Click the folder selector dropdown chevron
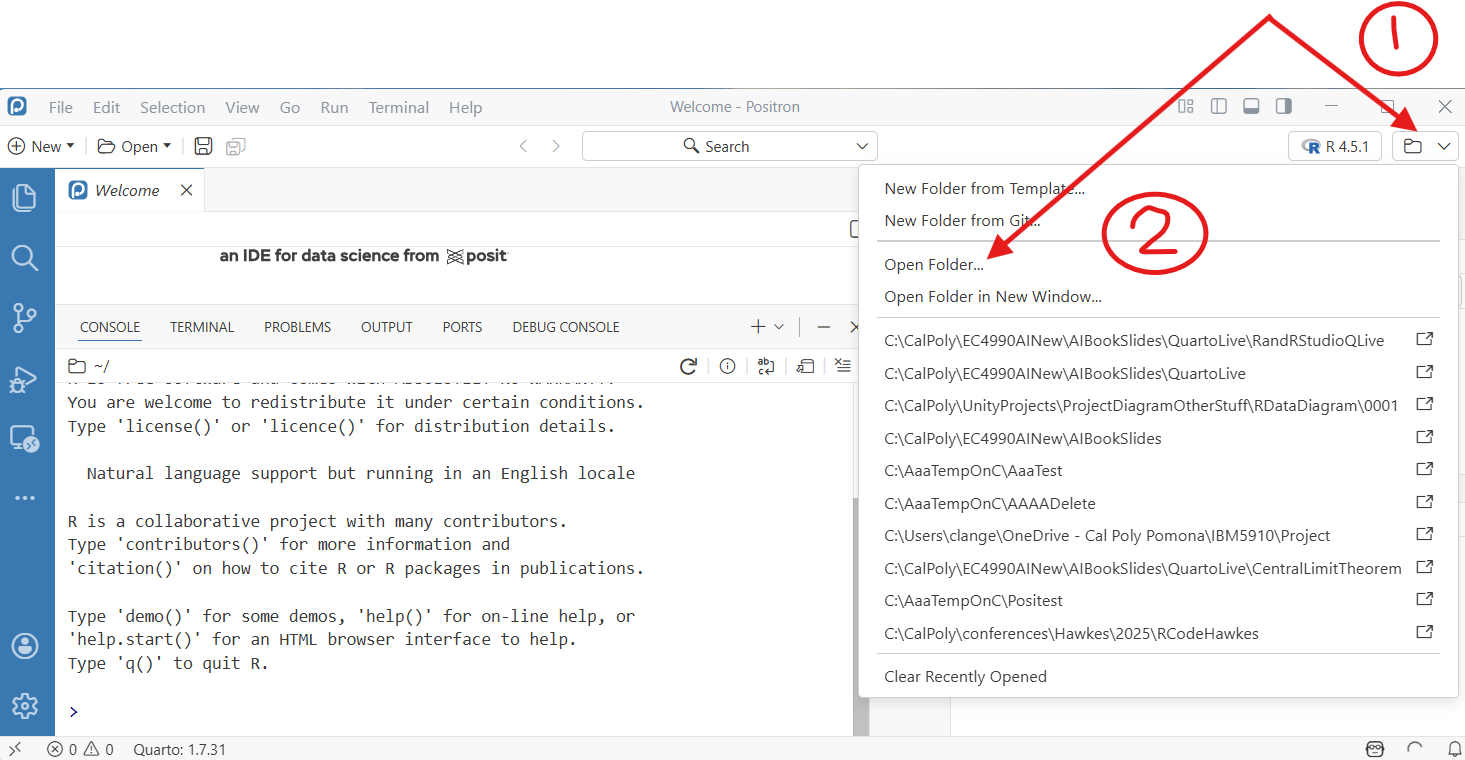The height and width of the screenshot is (760, 1465). 1444,146
